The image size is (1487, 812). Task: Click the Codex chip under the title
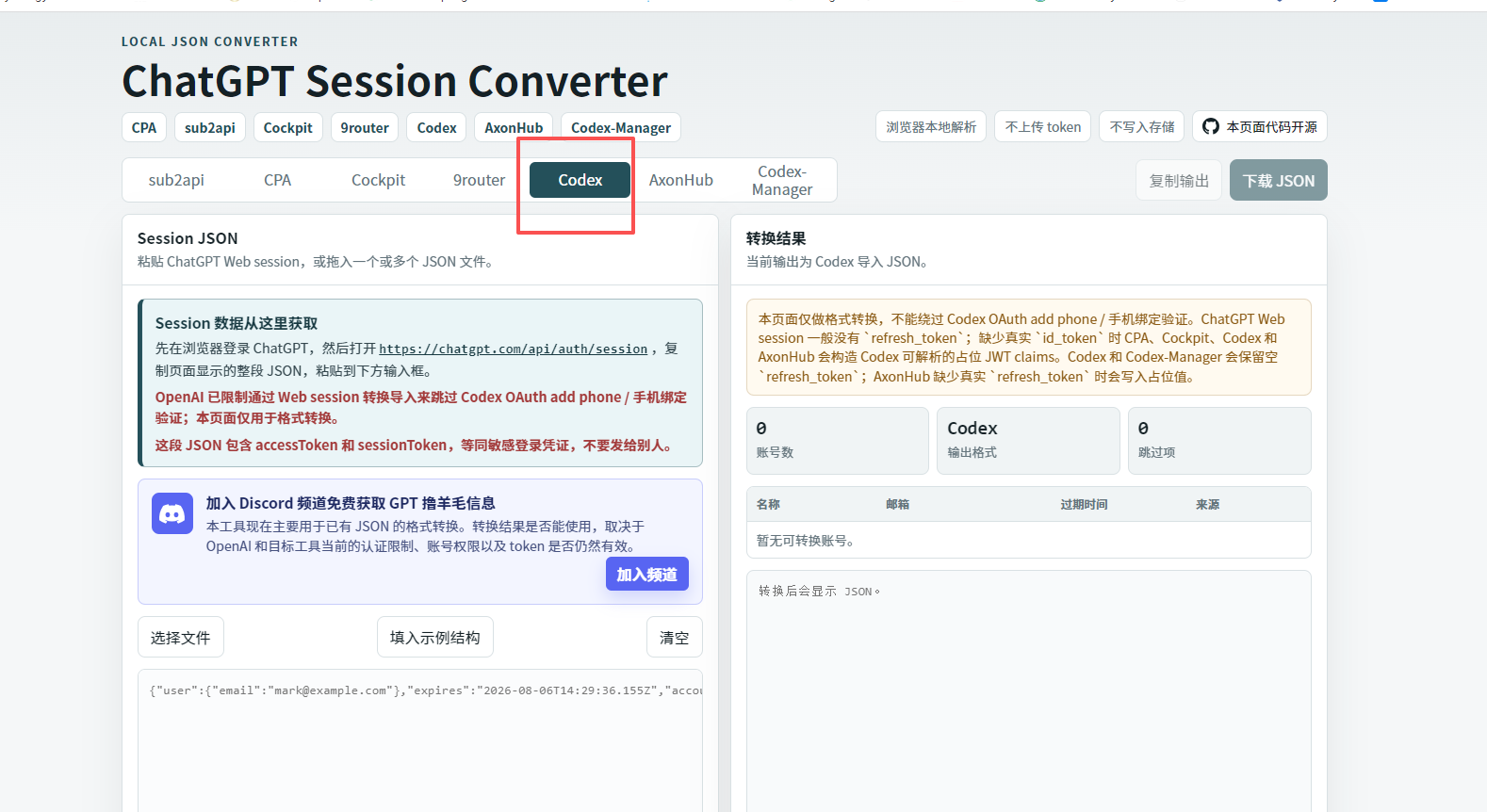pos(437,127)
